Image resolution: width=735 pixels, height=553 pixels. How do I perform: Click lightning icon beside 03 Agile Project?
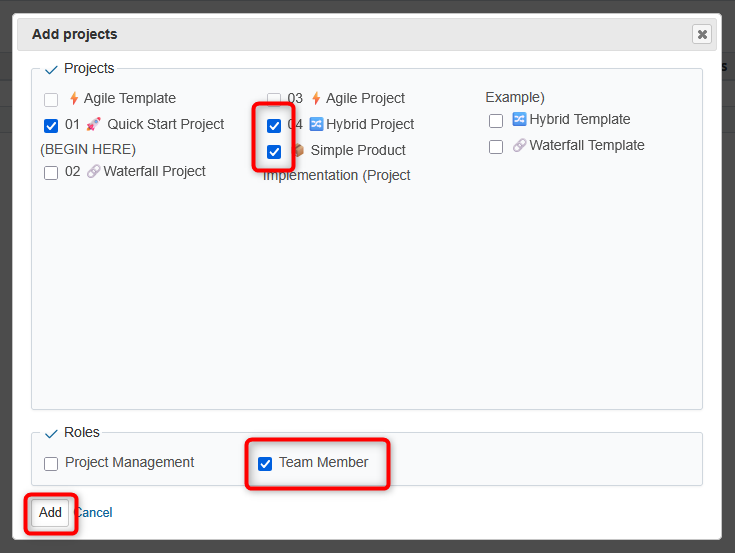(x=316, y=99)
